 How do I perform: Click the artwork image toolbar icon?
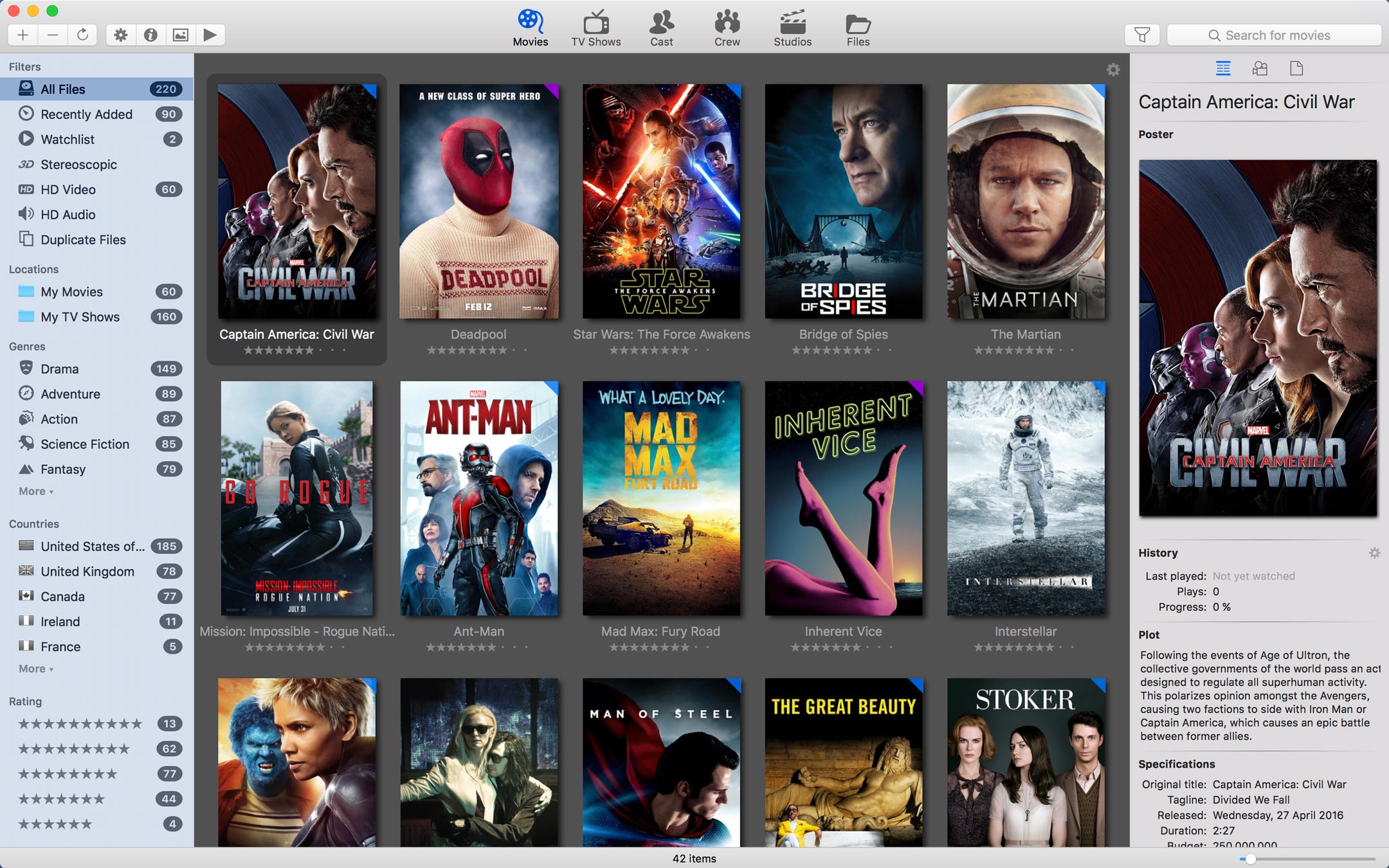pos(181,35)
